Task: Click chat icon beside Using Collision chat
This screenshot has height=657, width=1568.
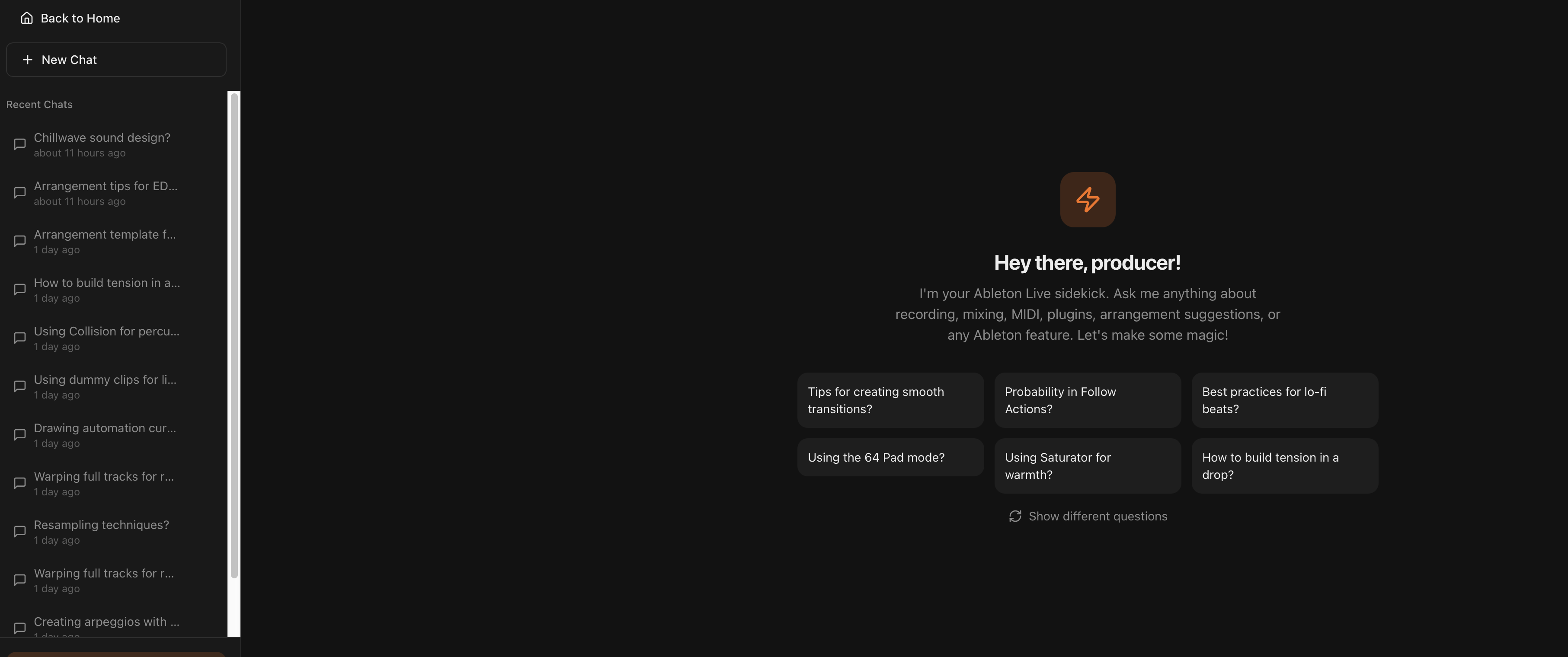Action: tap(19, 338)
